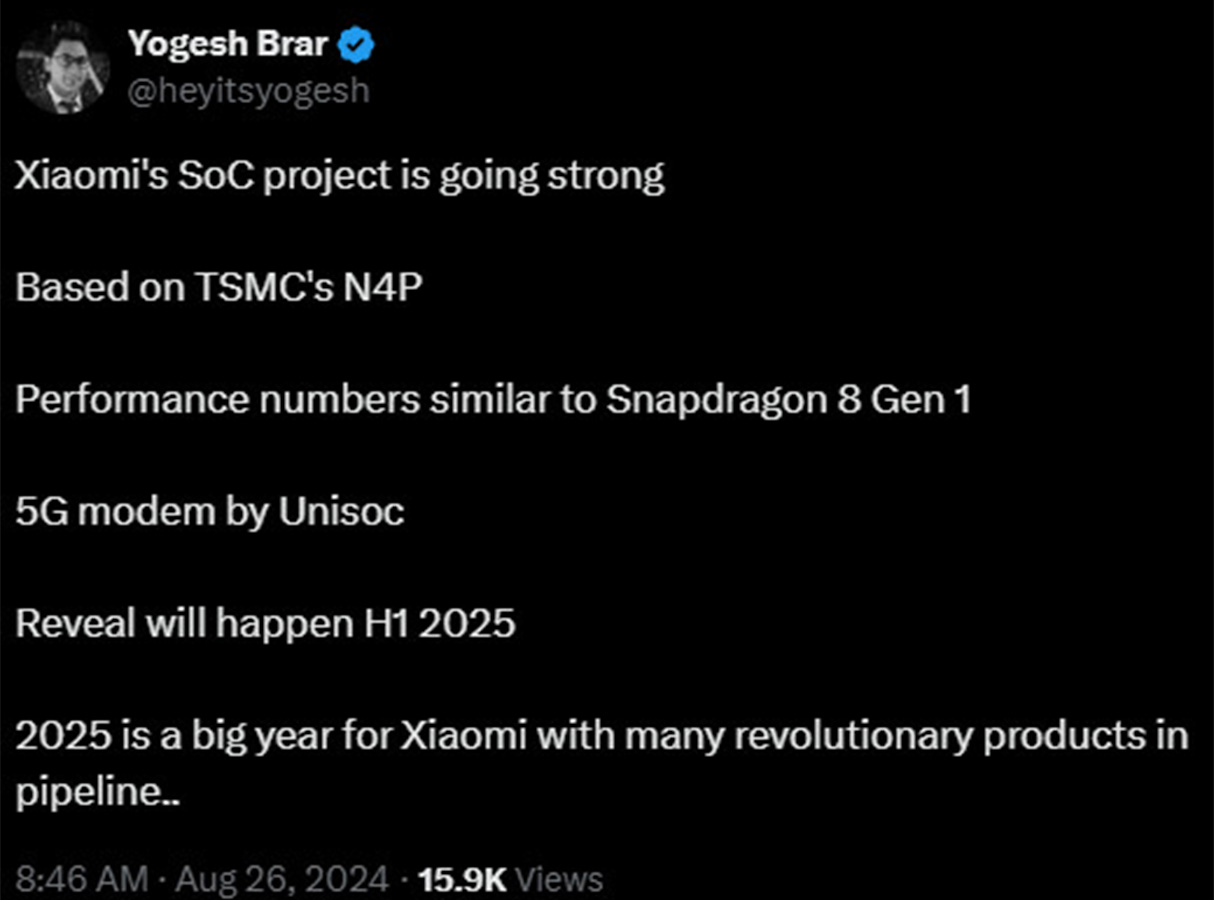Screen dimensions: 1214x900
Task: Open the Yogesh Brar display name link
Action: click(229, 45)
